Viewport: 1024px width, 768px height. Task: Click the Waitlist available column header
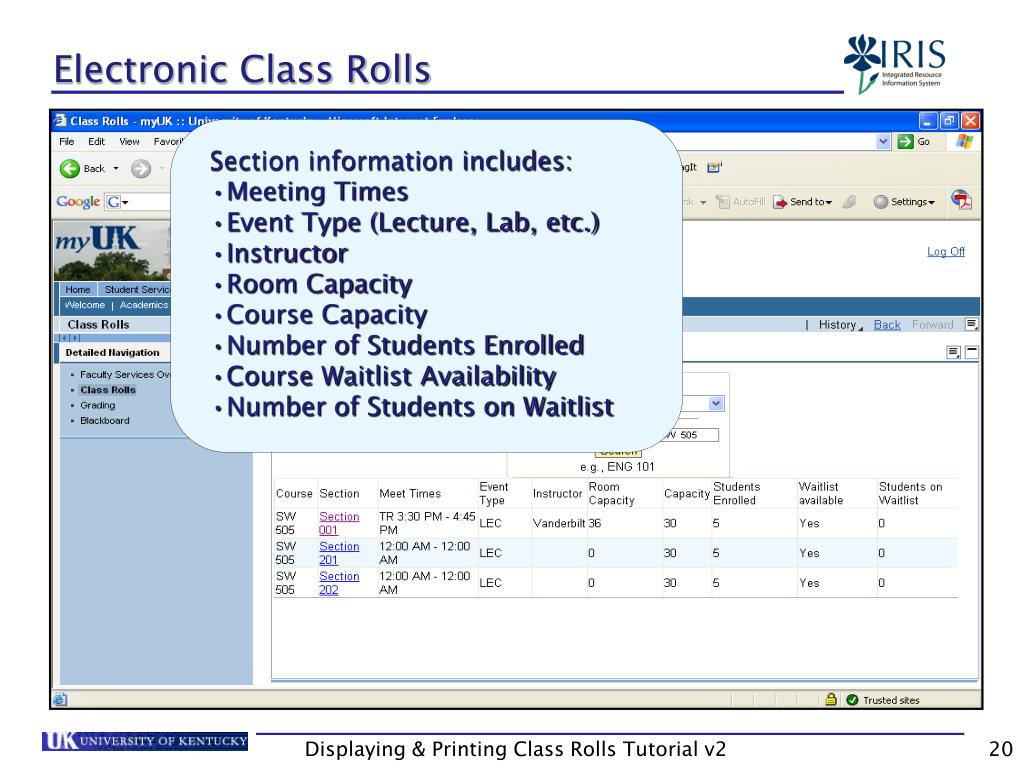click(821, 494)
